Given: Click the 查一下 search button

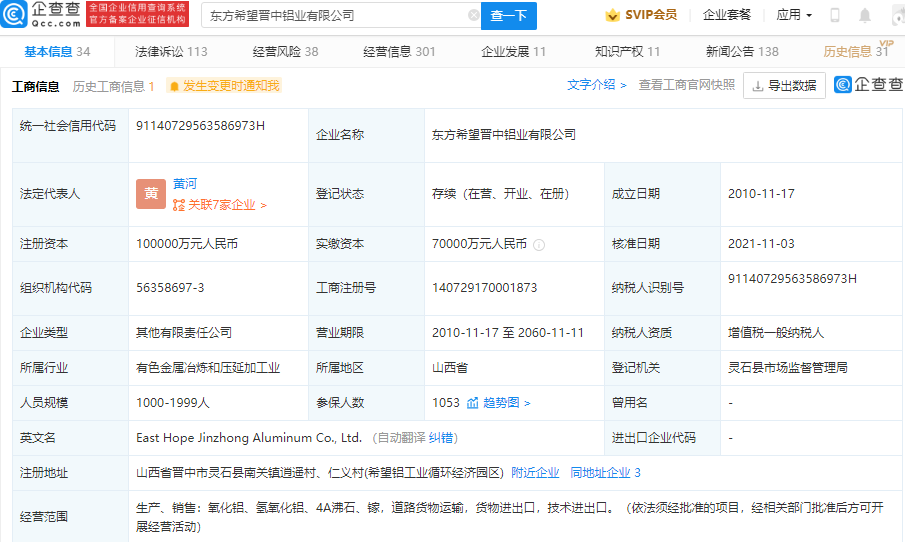Looking at the screenshot, I should pos(508,16).
